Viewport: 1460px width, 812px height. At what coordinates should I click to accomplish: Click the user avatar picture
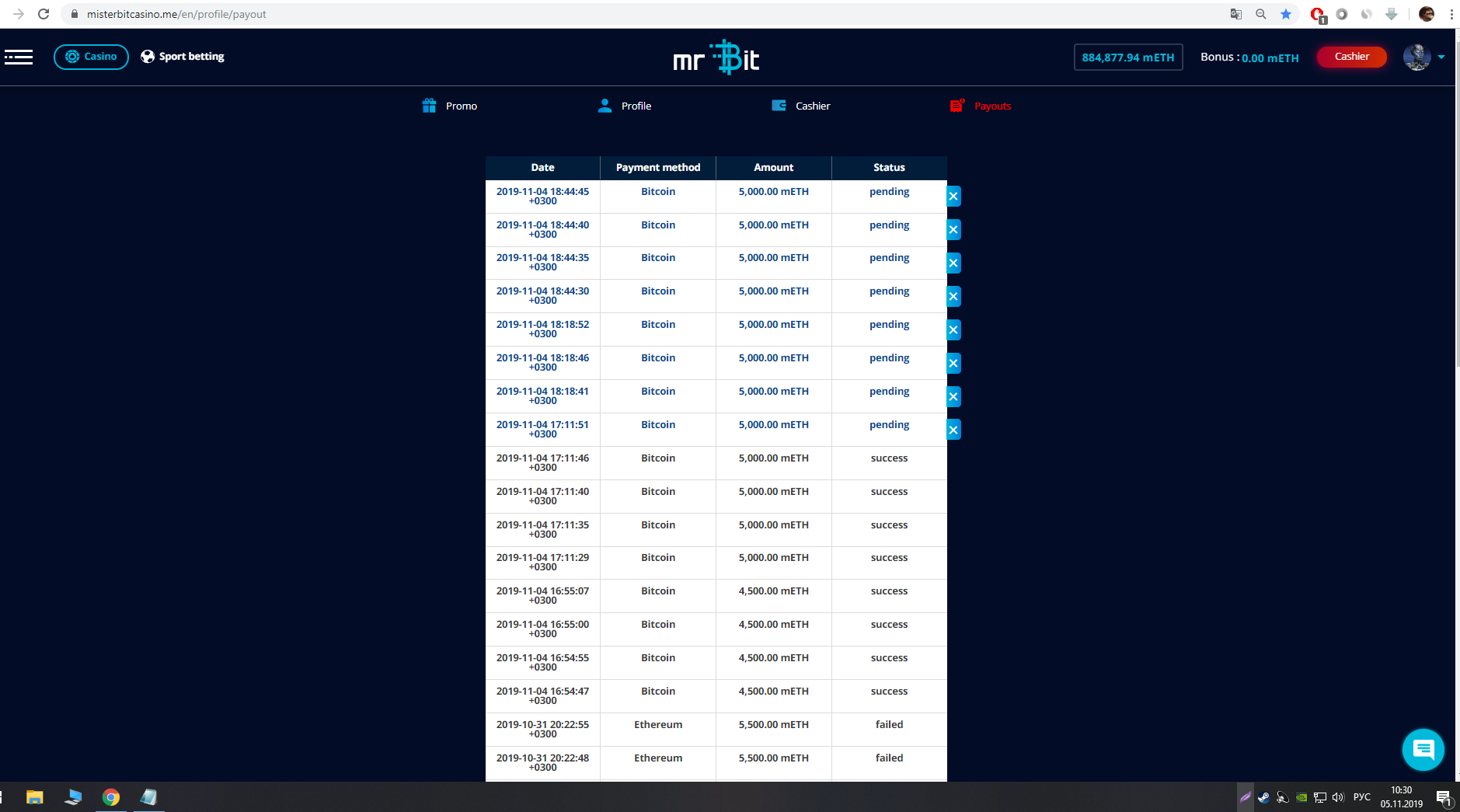(x=1417, y=57)
